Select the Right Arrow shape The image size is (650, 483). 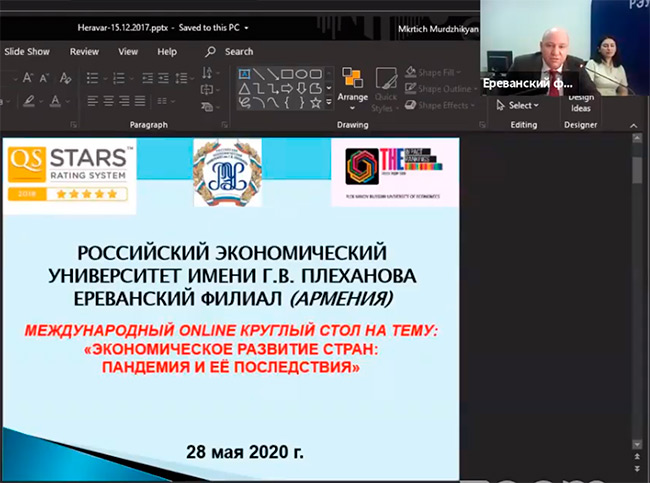tap(287, 88)
